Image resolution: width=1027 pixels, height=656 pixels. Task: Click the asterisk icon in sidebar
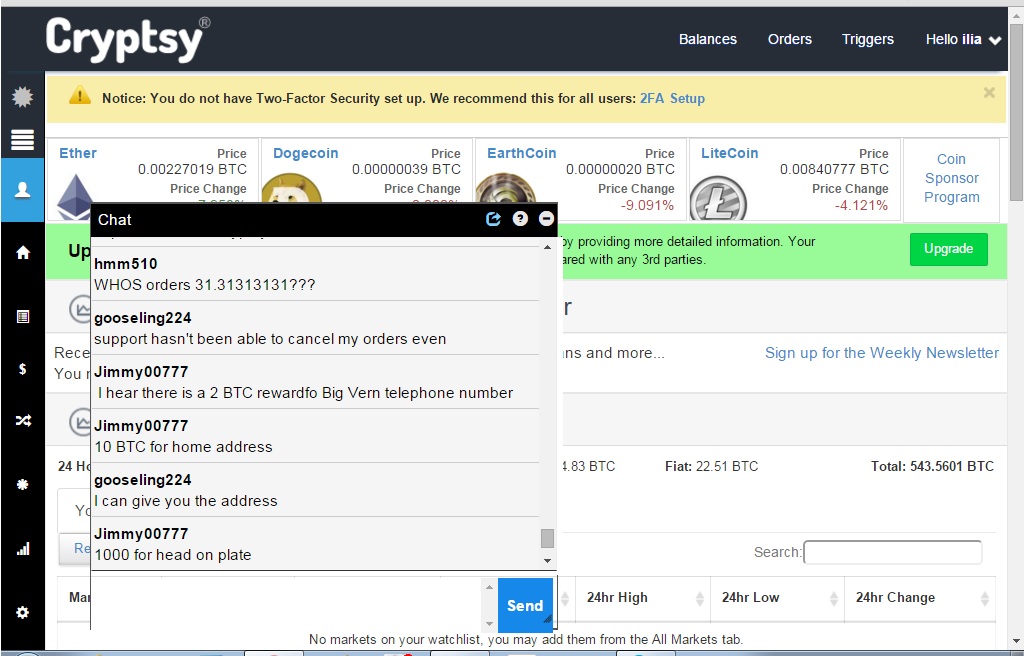[x=22, y=484]
